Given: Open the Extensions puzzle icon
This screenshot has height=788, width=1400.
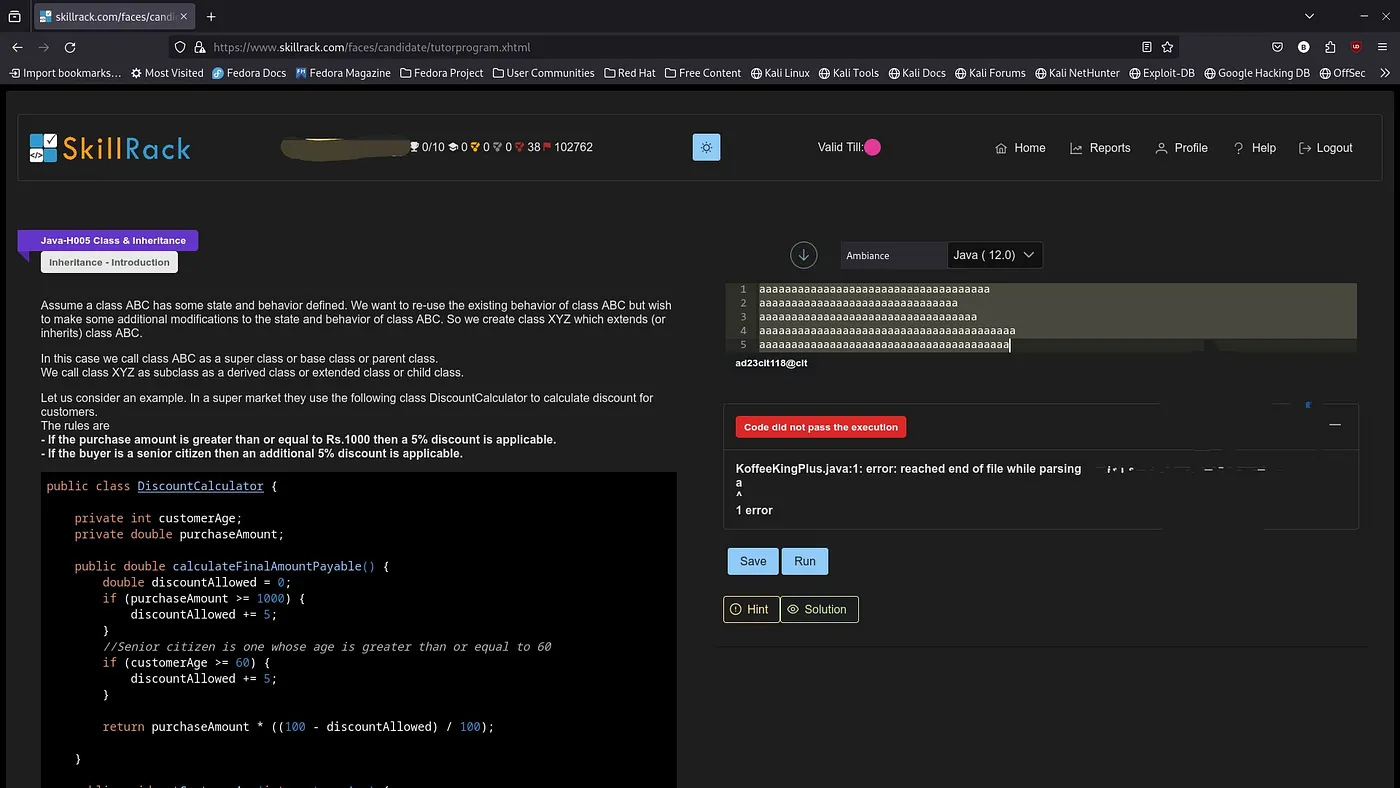Looking at the screenshot, I should point(1330,47).
